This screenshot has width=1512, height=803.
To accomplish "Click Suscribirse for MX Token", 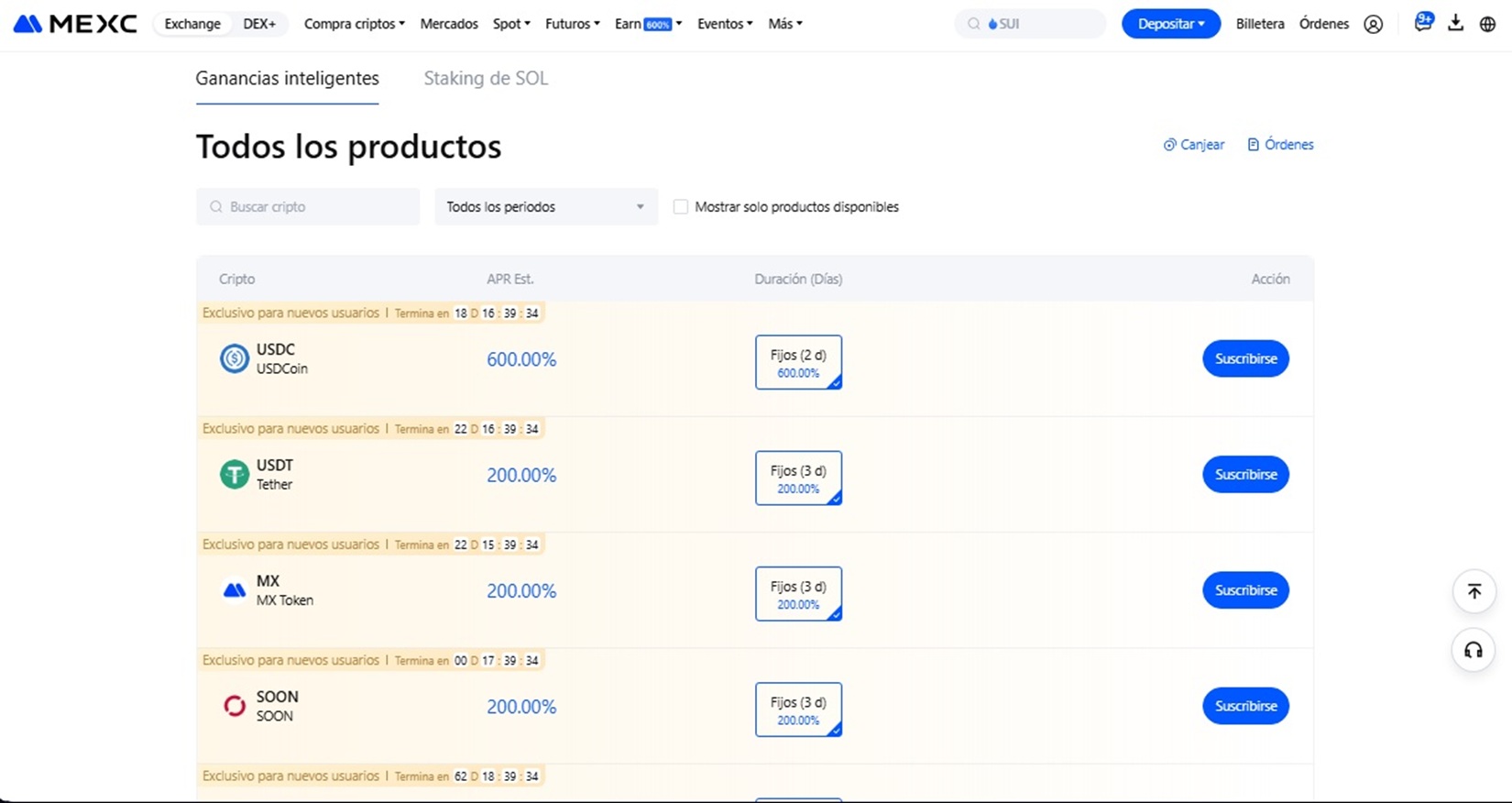I will (x=1245, y=590).
